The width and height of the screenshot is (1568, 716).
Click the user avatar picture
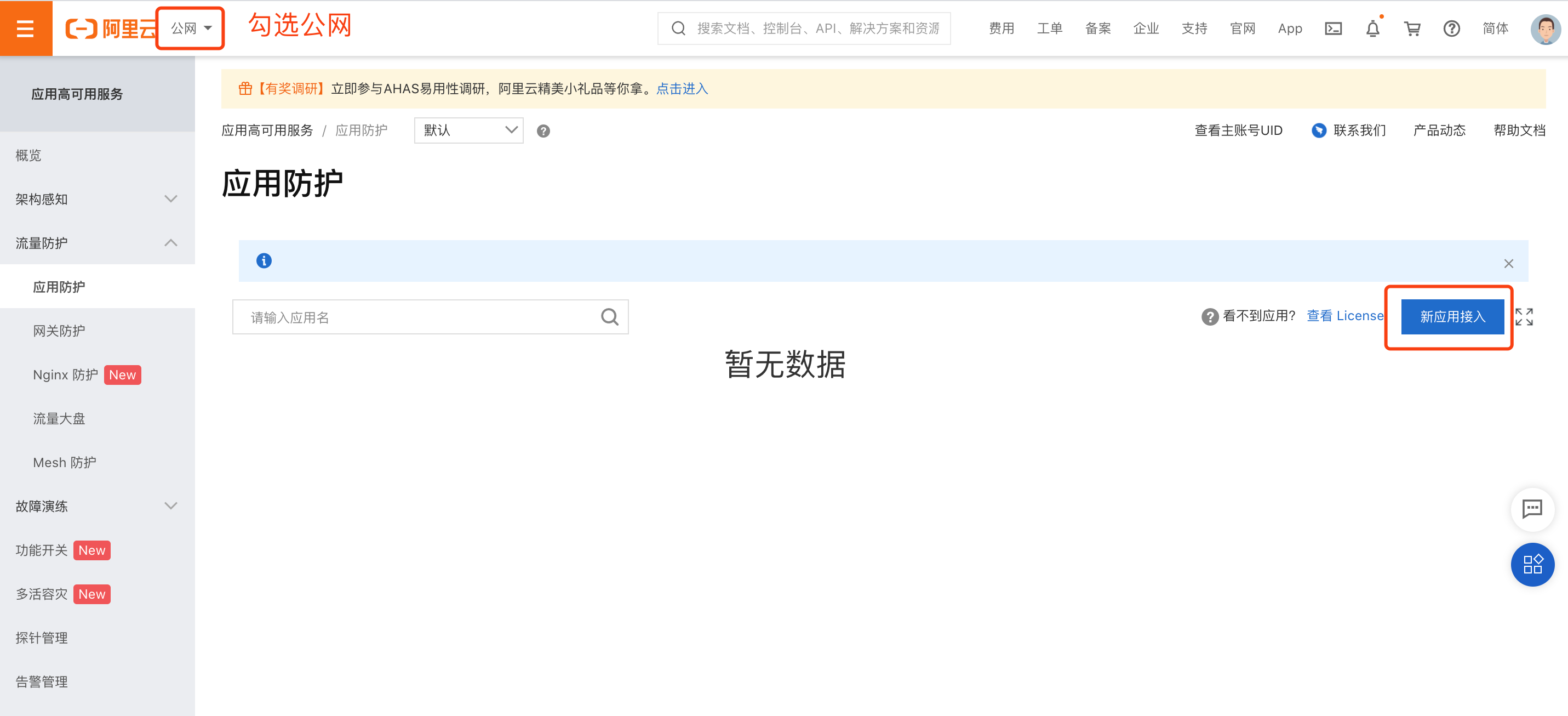[1545, 29]
